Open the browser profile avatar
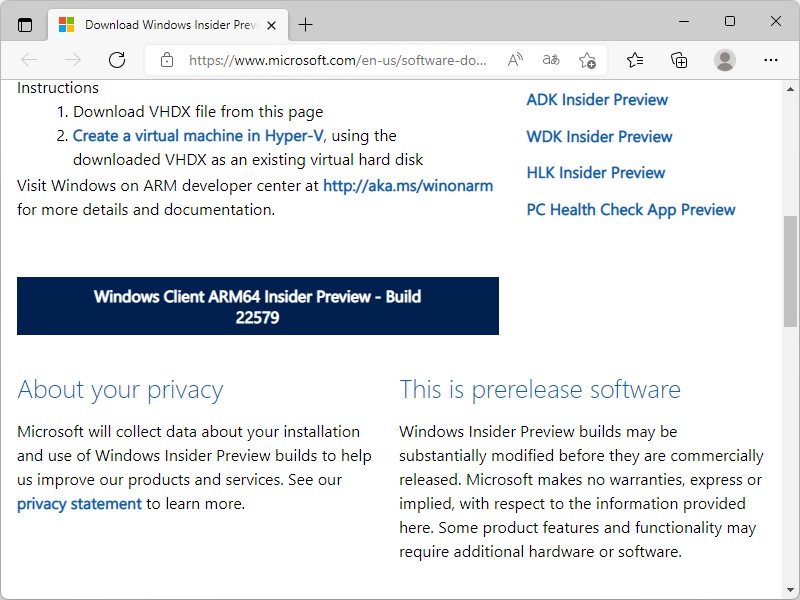 pyautogui.click(x=724, y=60)
